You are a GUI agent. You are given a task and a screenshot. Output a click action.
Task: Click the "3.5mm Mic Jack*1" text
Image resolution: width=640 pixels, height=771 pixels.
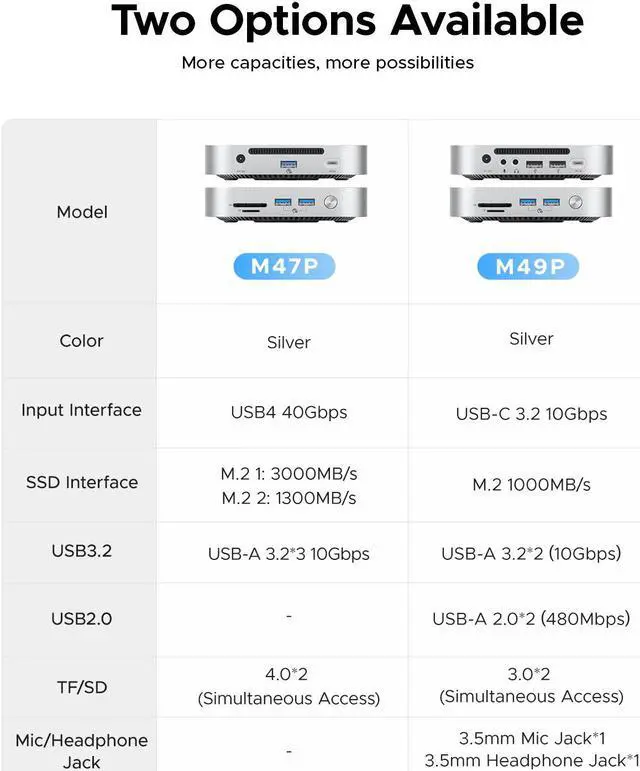click(x=532, y=739)
